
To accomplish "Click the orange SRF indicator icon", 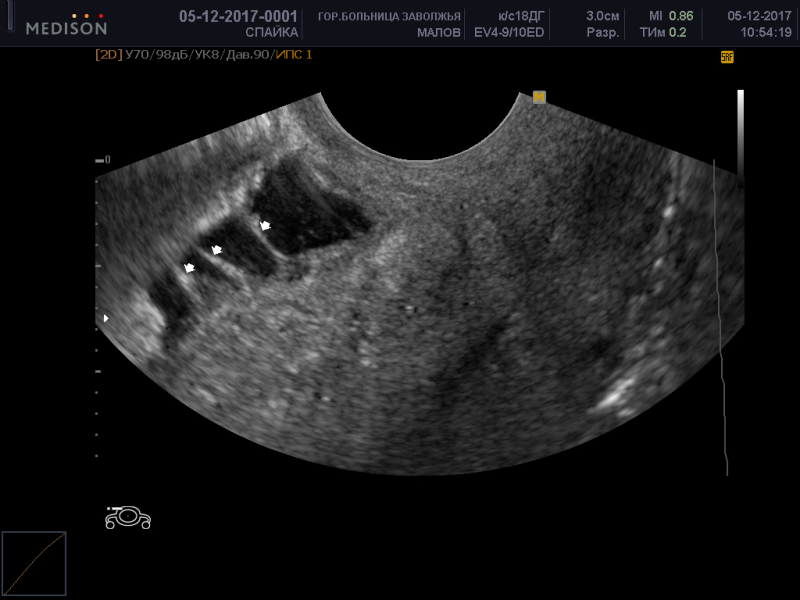I will (727, 57).
